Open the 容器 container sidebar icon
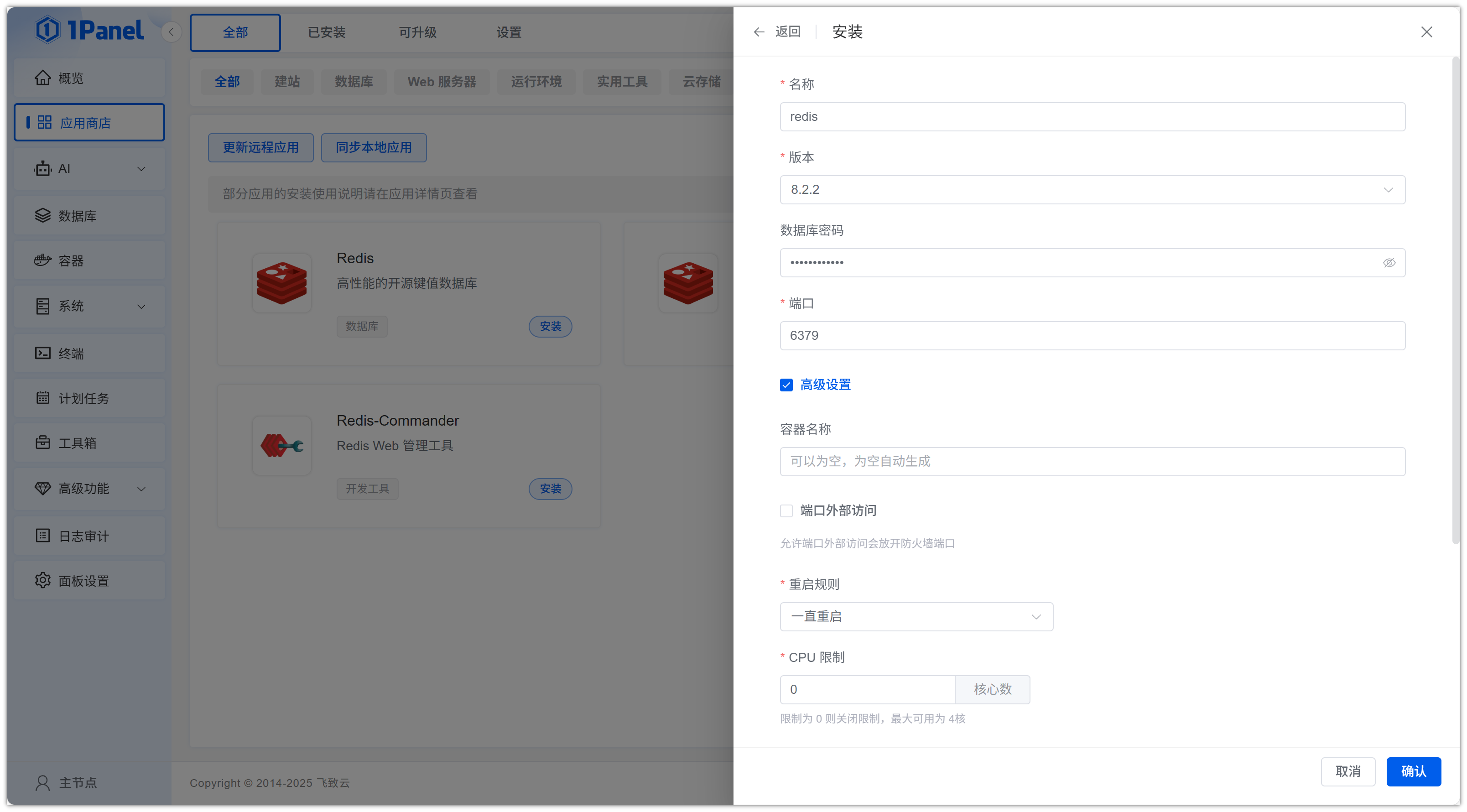This screenshot has width=1467, height=812. pos(43,260)
